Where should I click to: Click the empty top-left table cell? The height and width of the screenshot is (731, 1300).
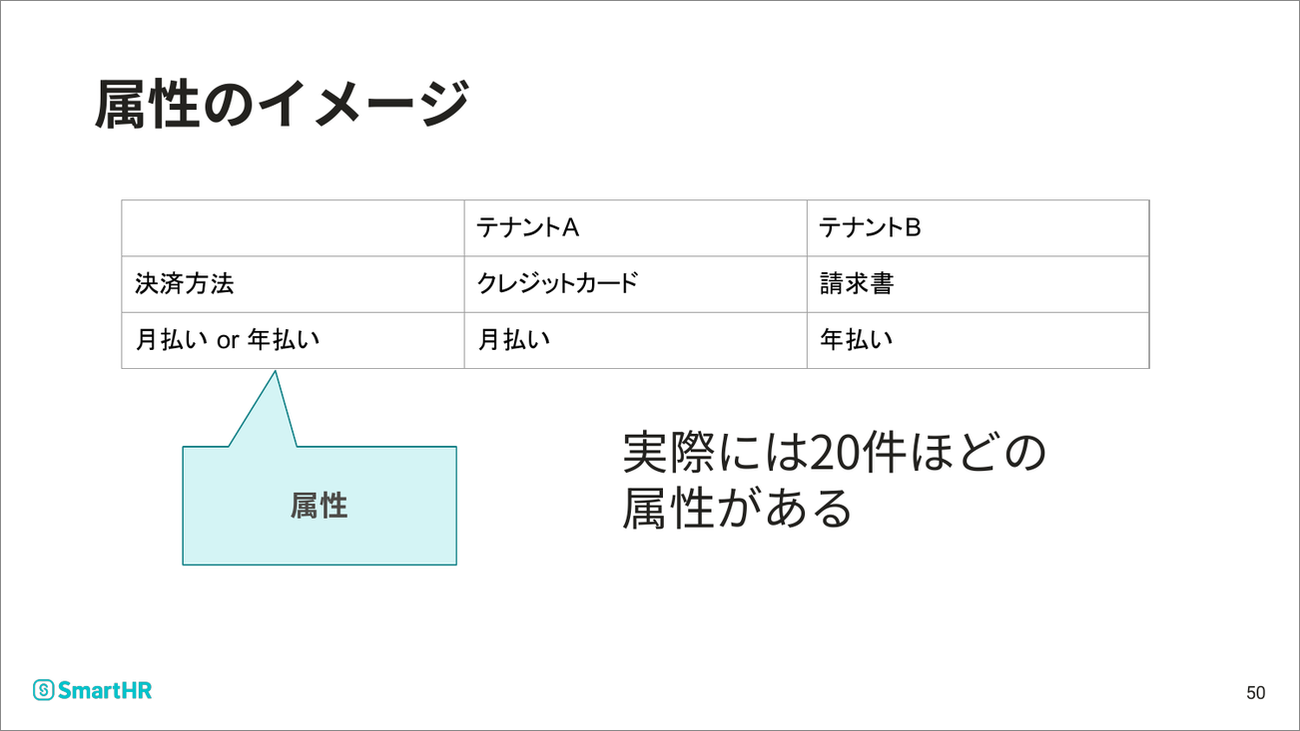(x=293, y=228)
